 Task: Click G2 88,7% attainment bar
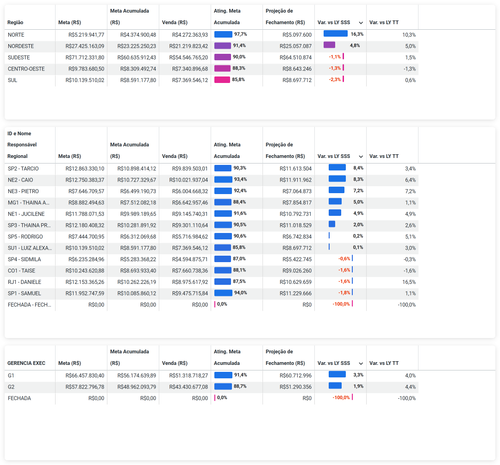click(x=223, y=386)
